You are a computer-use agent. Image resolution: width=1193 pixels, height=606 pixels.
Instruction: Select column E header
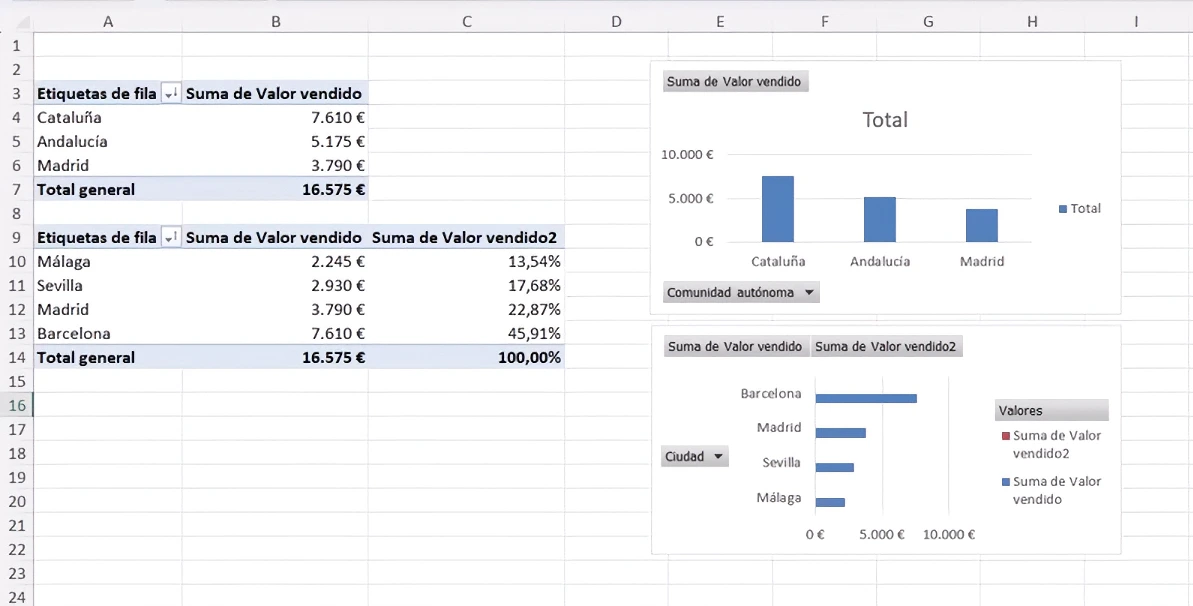[721, 22]
